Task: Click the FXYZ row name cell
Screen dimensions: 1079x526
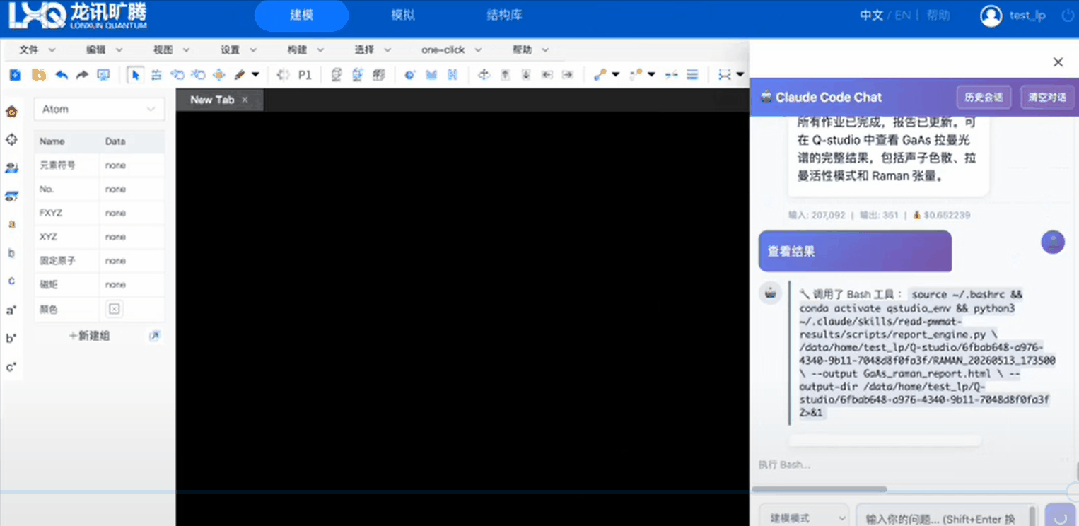Action: coord(66,213)
